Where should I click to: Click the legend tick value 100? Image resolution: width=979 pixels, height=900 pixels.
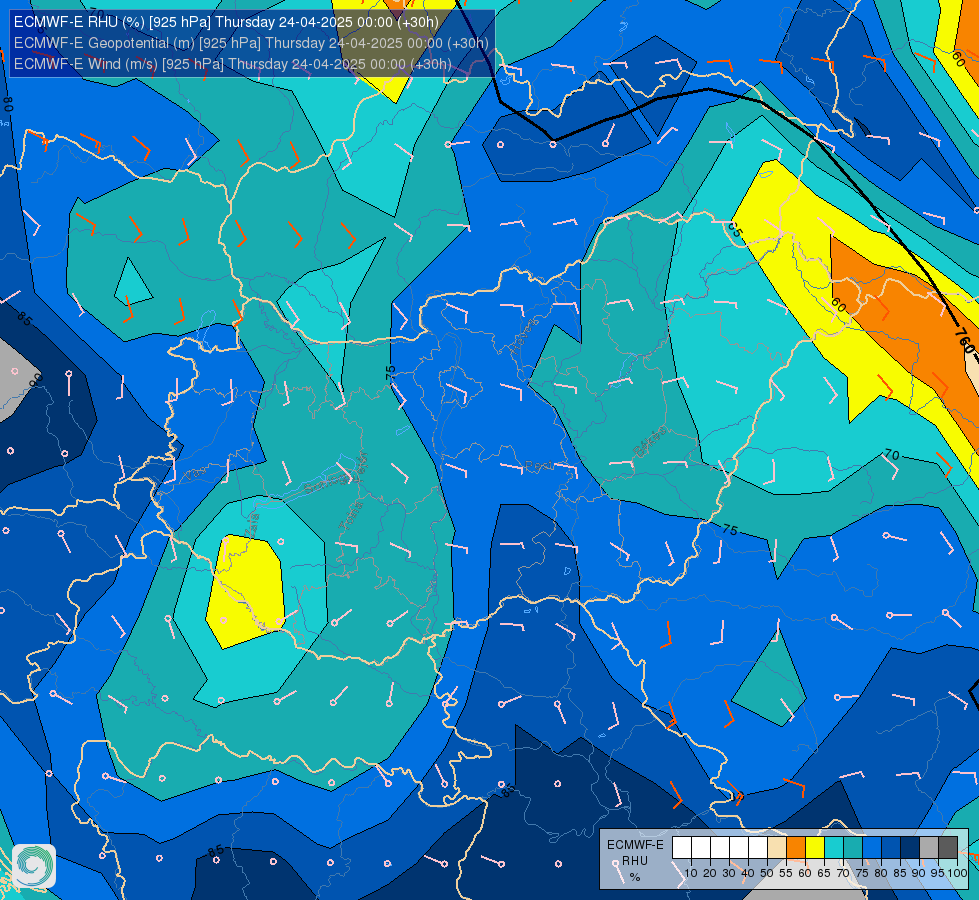tap(957, 873)
